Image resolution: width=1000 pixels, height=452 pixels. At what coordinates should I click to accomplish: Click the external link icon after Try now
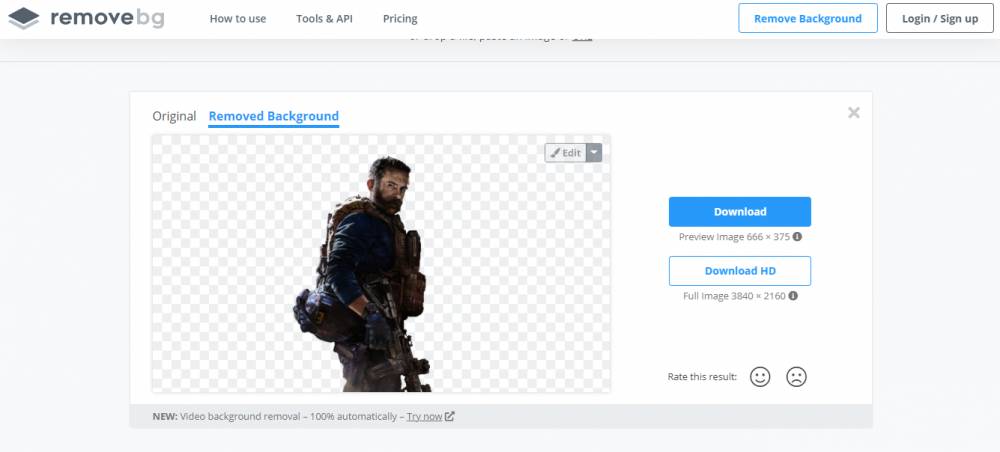click(x=450, y=416)
